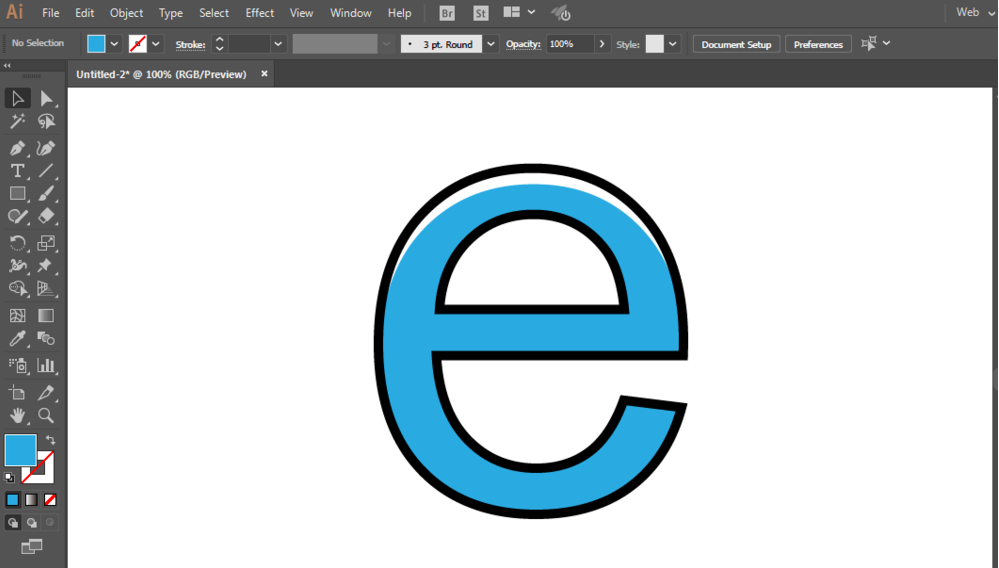
Task: Set paint mode to None
Action: coord(50,500)
